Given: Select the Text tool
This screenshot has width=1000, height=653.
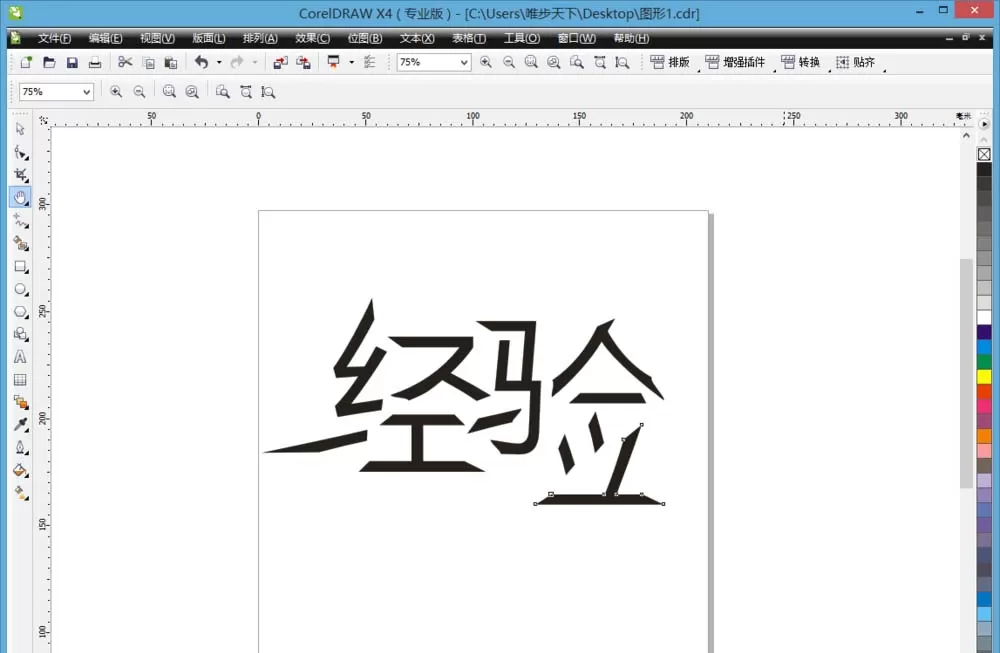Looking at the screenshot, I should pos(20,356).
